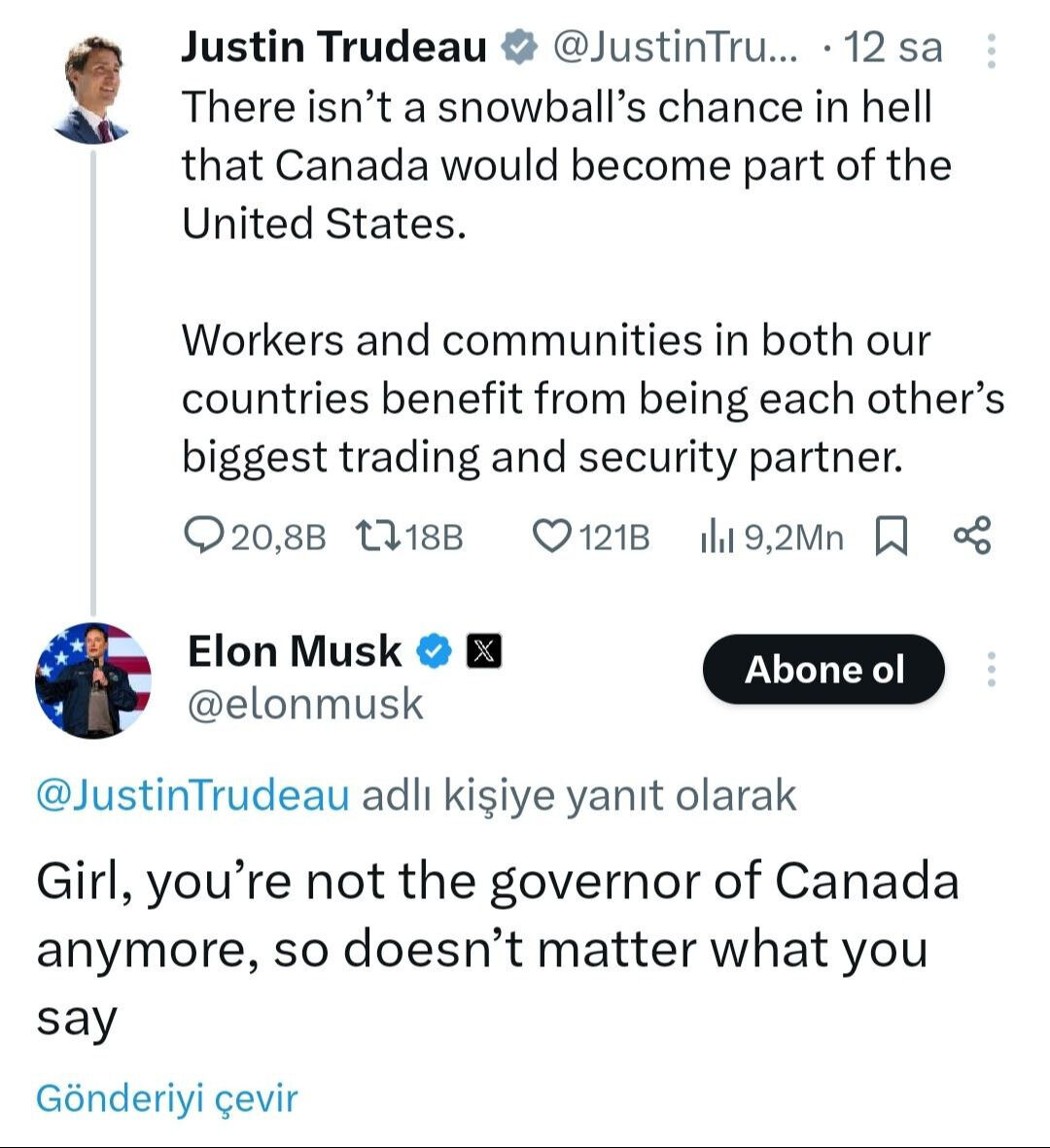This screenshot has height=1148, width=1050.
Task: Open Elon Musk's profile picture
Action: (x=93, y=679)
